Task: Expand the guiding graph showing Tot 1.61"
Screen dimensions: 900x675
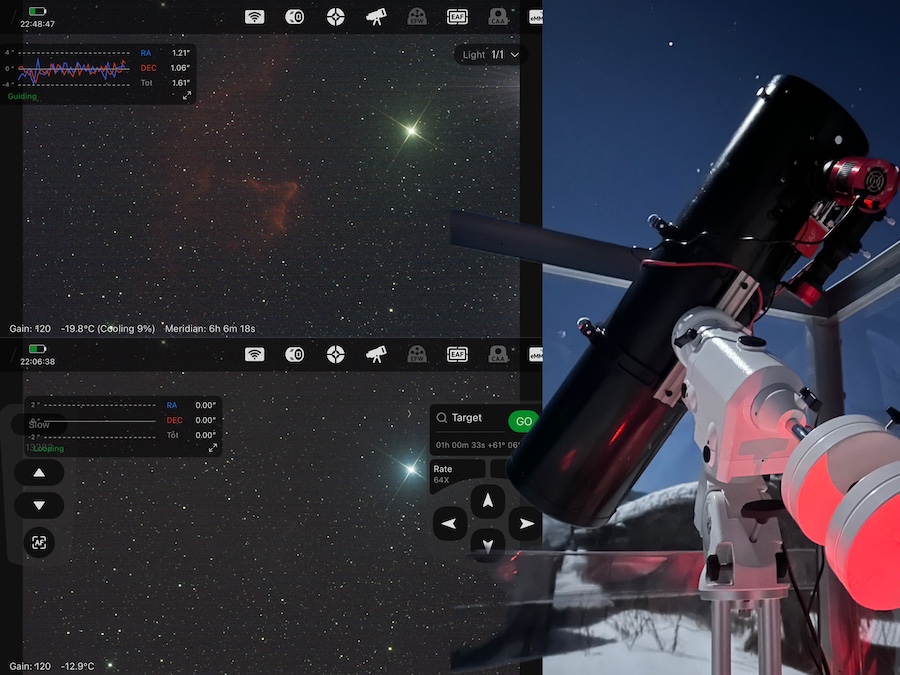Action: pos(187,96)
